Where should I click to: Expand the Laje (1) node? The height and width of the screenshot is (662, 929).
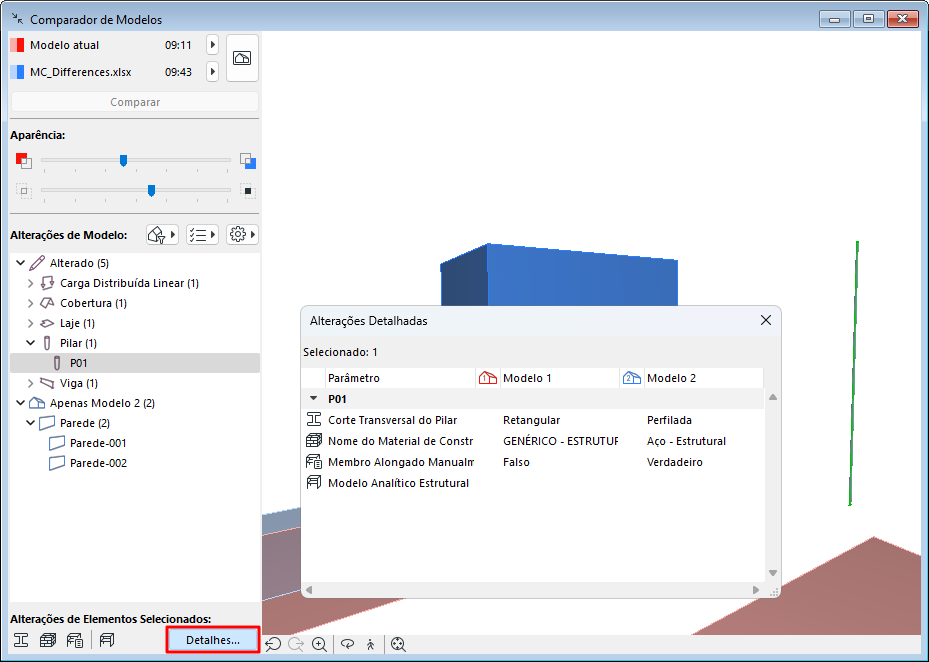[x=30, y=324]
